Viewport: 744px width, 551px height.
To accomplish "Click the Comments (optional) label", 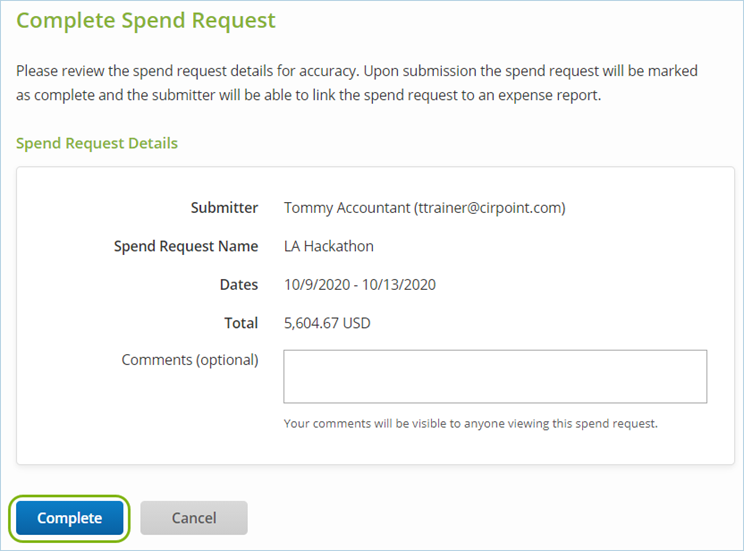I will click(x=190, y=360).
